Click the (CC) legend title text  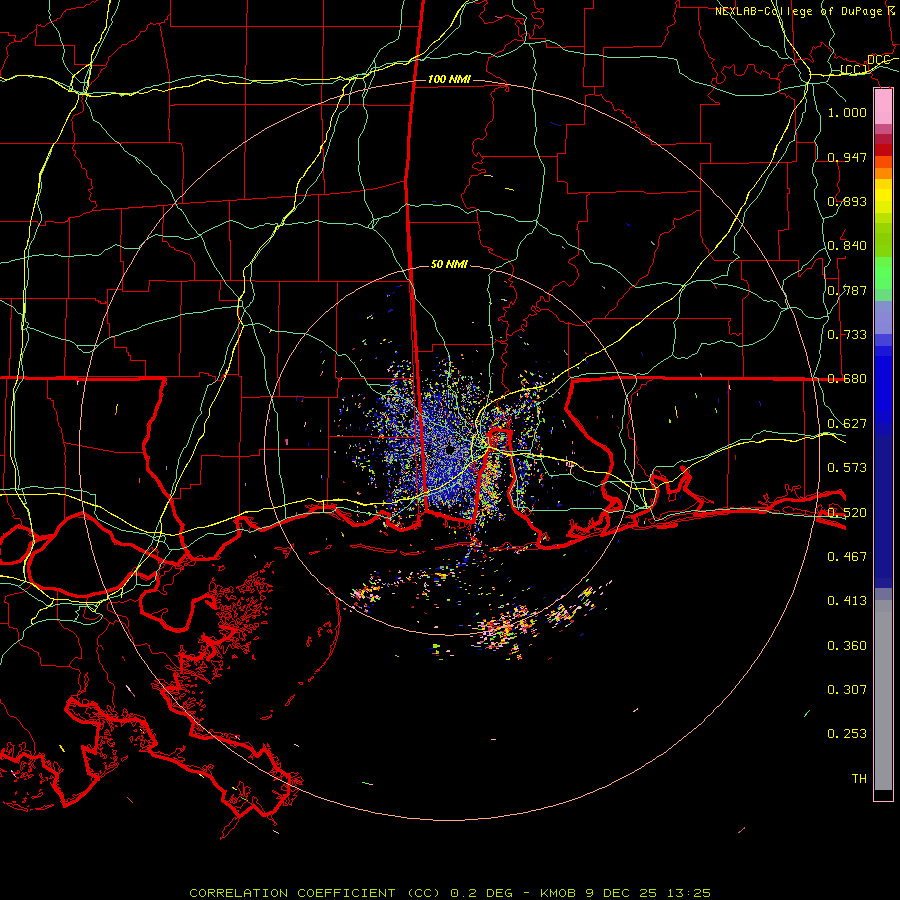pos(854,70)
